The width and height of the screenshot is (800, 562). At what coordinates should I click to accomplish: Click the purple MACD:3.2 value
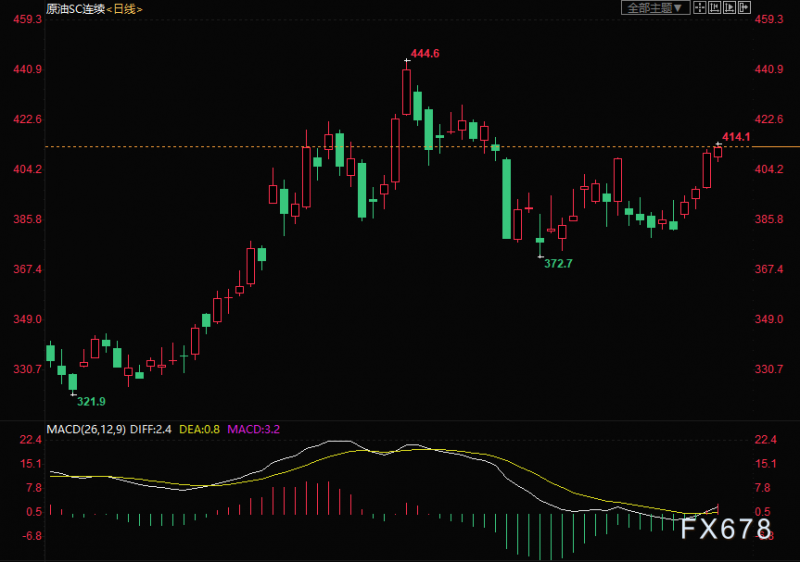pos(254,429)
